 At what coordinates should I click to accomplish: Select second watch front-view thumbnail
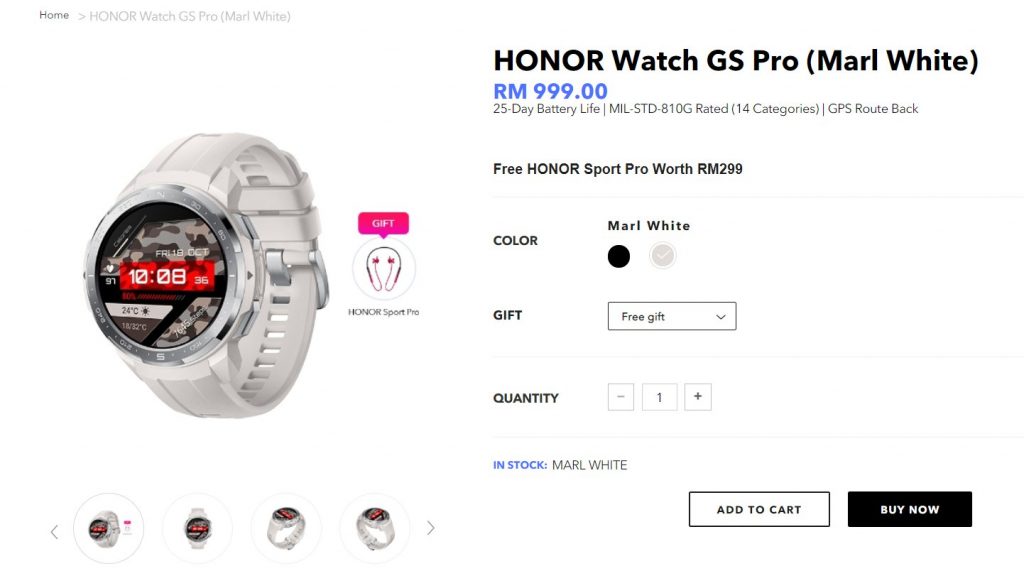click(197, 528)
